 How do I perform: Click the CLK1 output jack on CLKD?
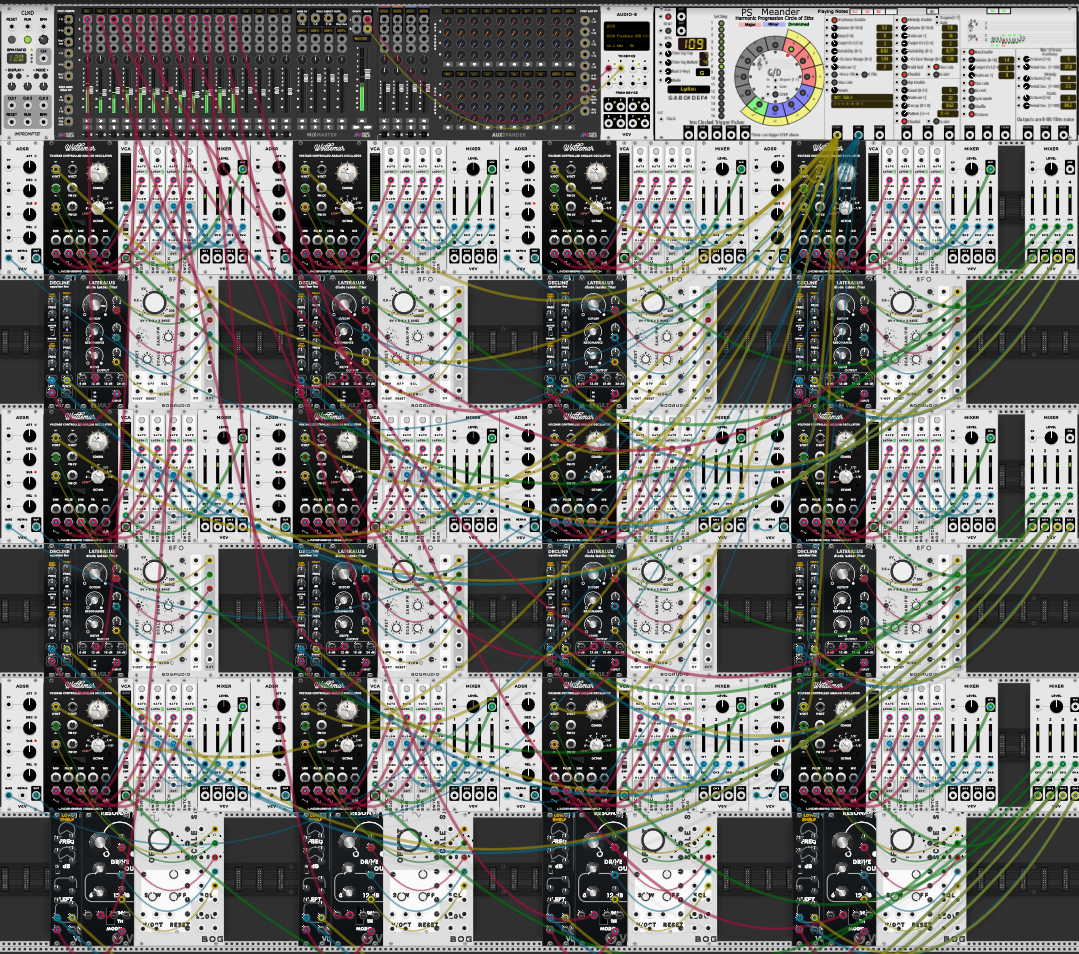12,105
